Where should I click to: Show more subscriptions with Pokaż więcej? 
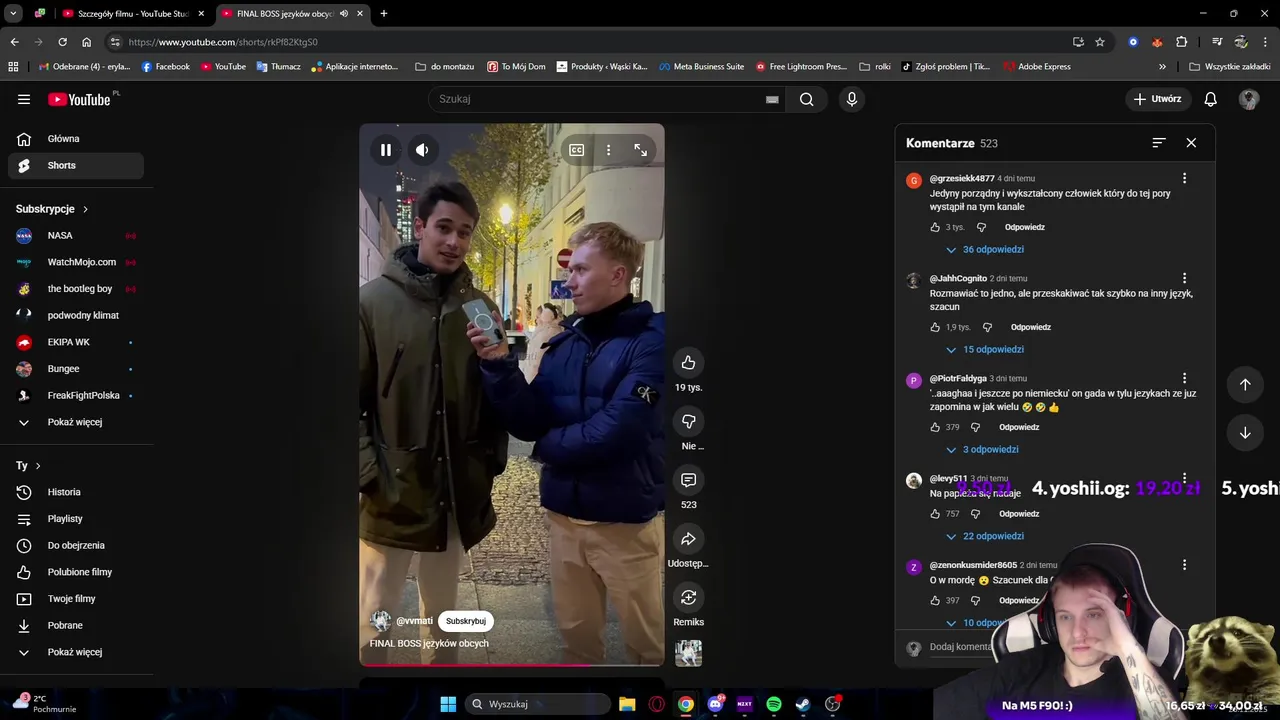tap(76, 422)
